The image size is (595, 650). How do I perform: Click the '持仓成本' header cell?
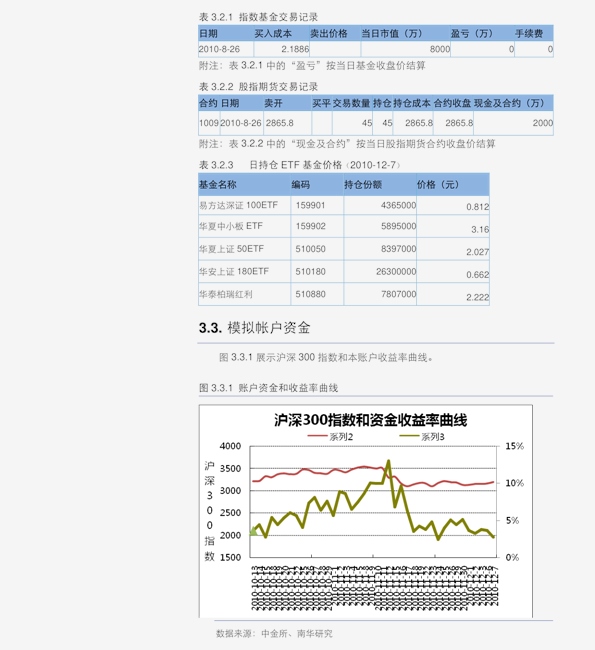pos(412,103)
